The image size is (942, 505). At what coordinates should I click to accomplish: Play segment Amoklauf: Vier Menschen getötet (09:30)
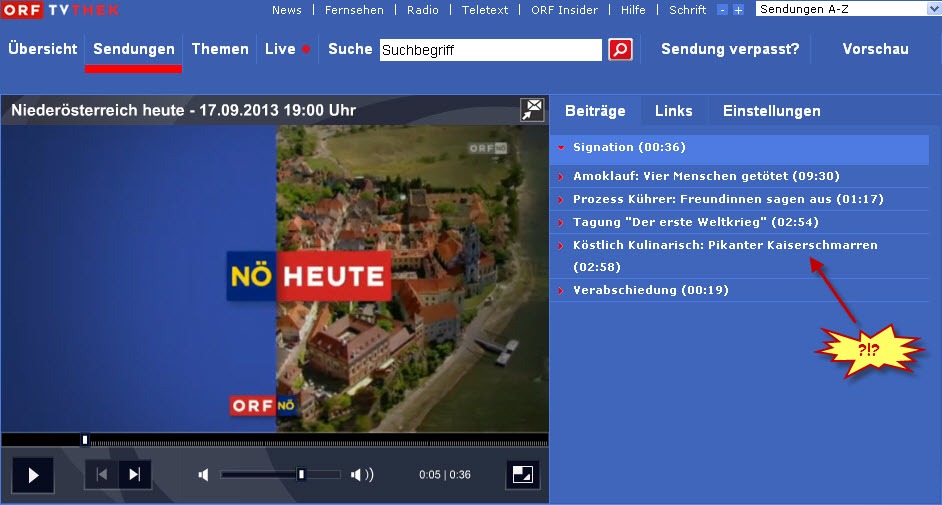(x=706, y=177)
